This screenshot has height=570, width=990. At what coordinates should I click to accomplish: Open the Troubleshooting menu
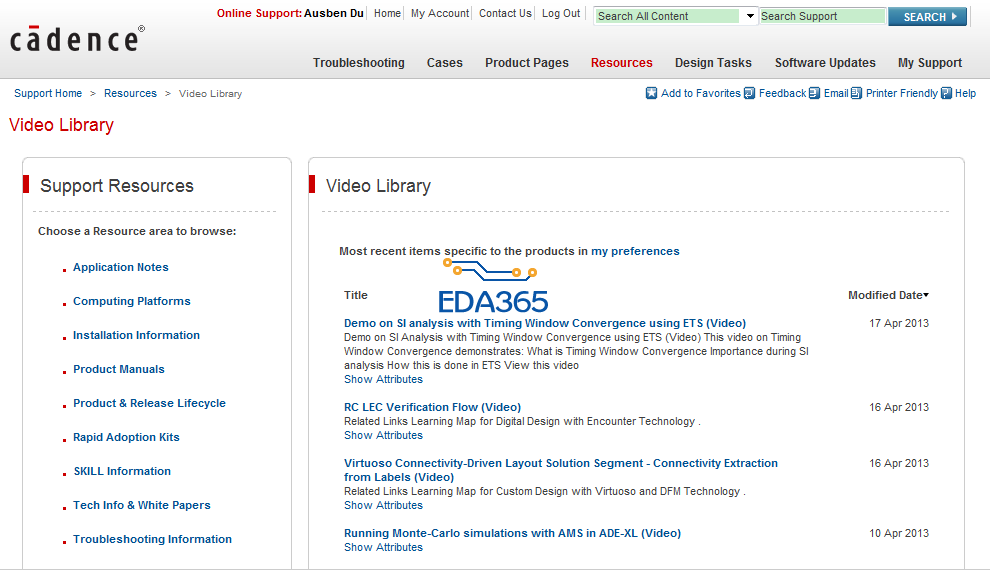(x=359, y=62)
